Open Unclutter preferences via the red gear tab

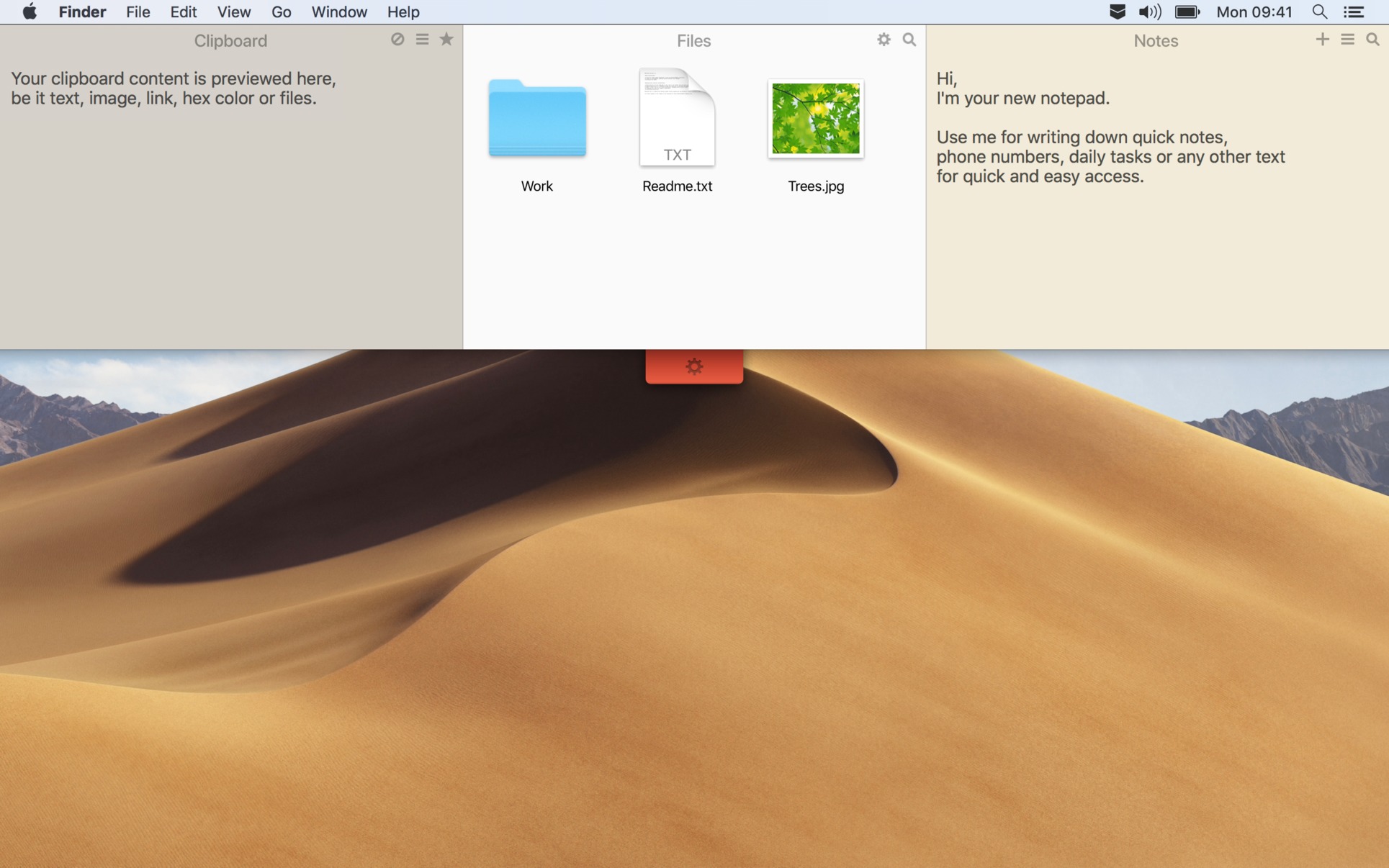point(693,366)
